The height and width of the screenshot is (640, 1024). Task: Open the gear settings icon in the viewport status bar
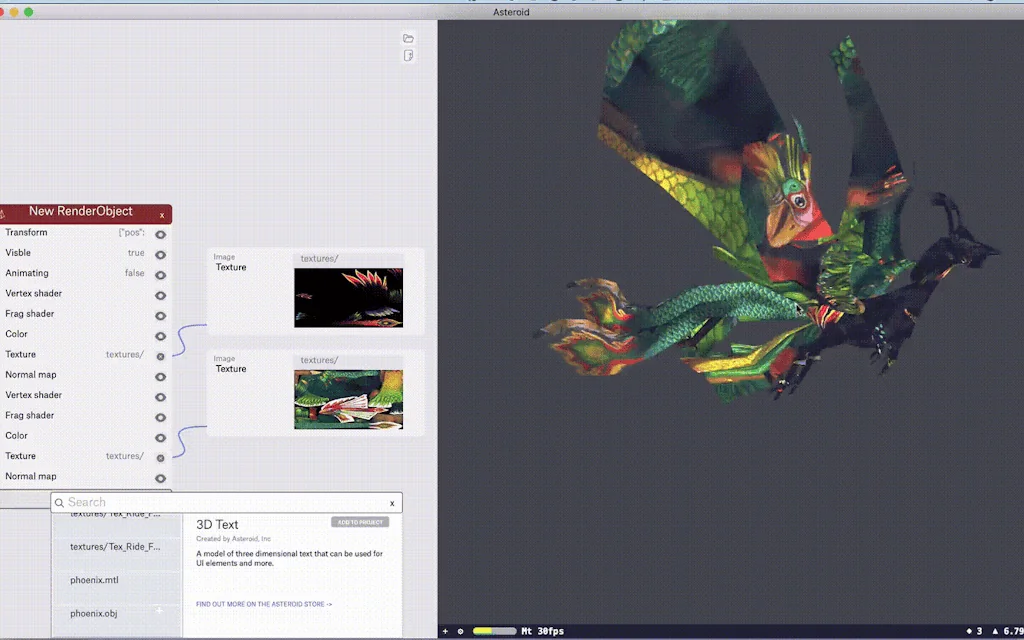coord(460,631)
